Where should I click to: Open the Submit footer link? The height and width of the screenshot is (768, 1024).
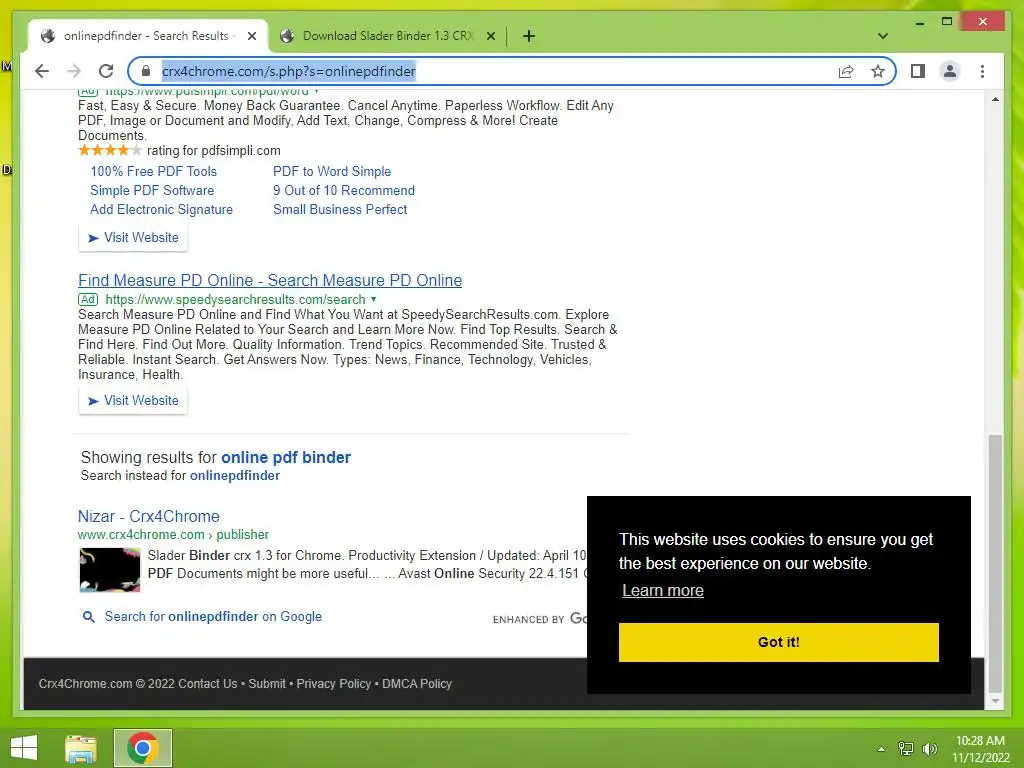click(267, 684)
